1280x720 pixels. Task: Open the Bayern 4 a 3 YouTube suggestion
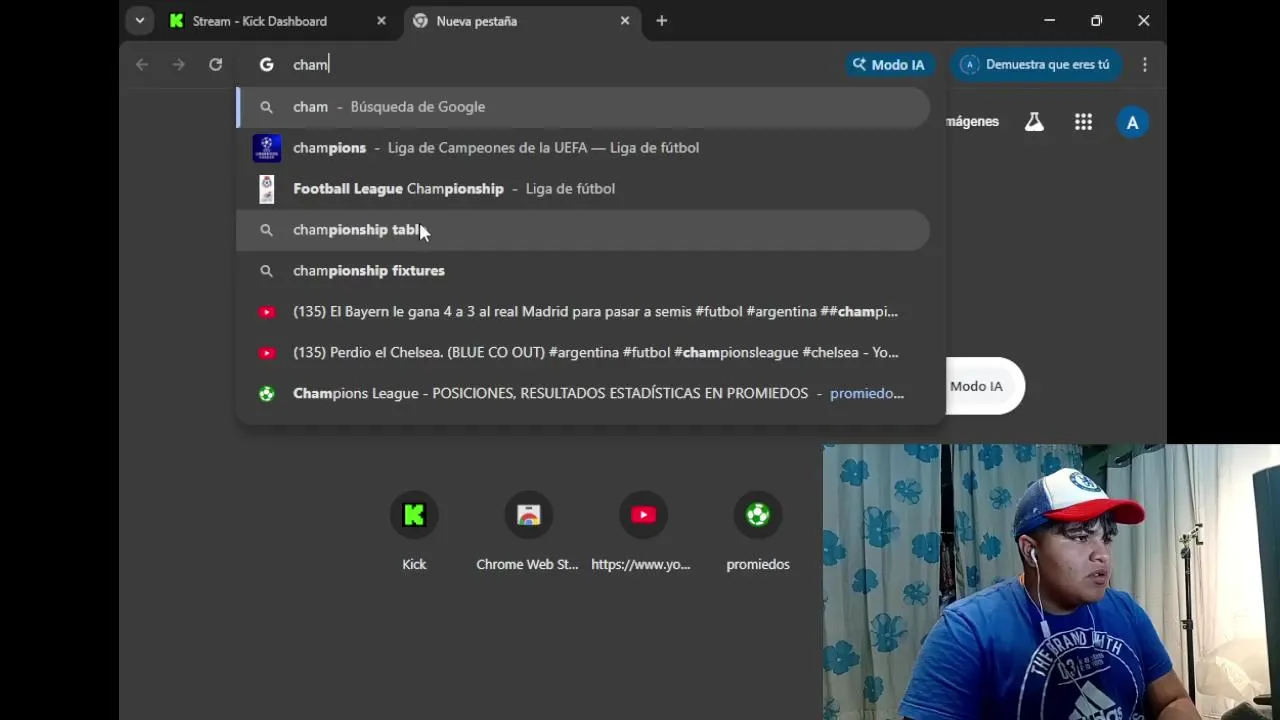click(x=583, y=312)
